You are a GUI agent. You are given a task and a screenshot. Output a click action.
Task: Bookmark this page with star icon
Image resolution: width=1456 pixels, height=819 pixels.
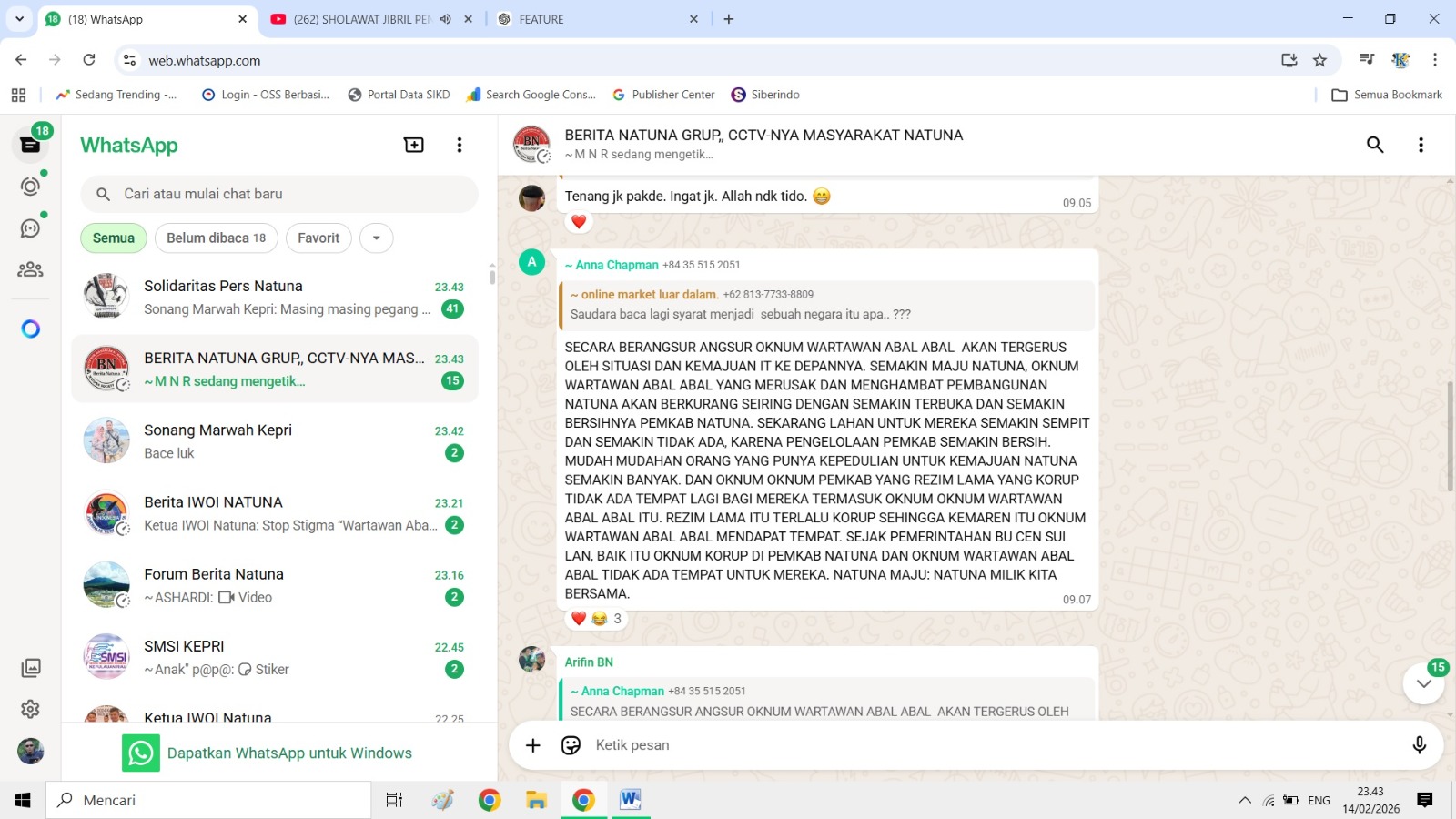pos(1319,60)
